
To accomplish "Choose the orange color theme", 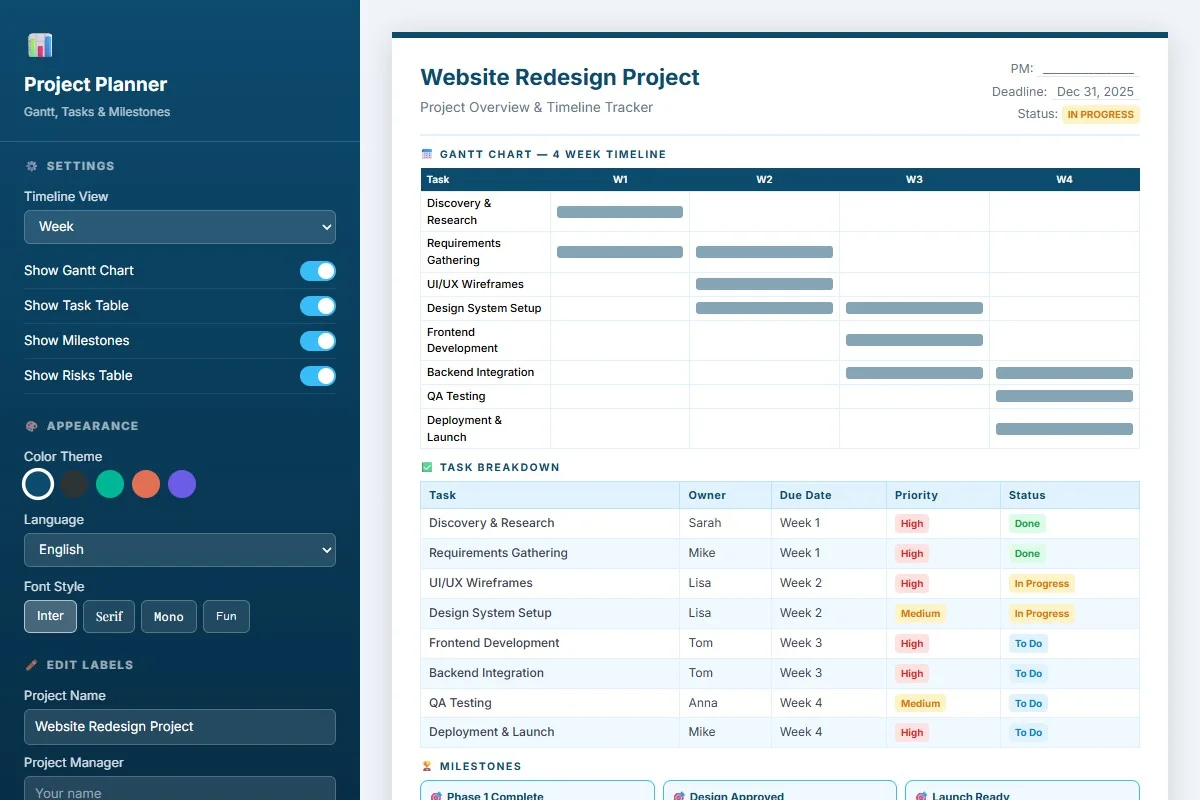I will (146, 485).
